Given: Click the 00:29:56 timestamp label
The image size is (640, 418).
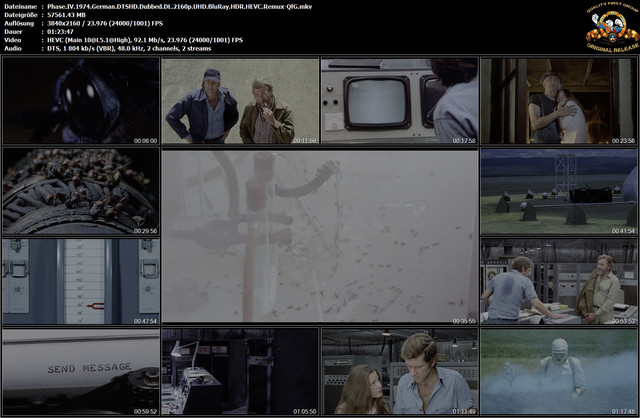Looking at the screenshot, I should point(145,231).
